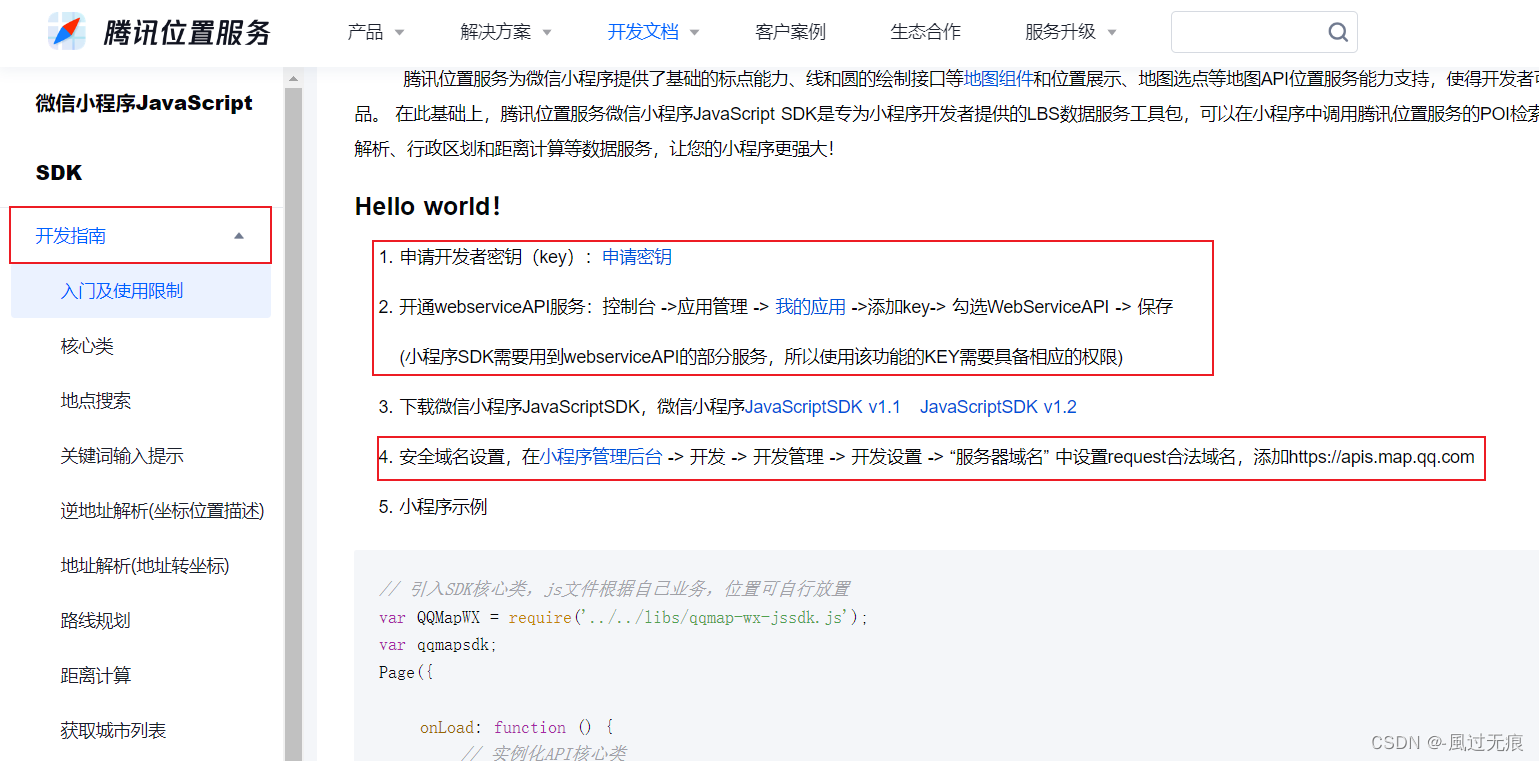Click the 'Page({' code line
1539x761 pixels.
(406, 672)
